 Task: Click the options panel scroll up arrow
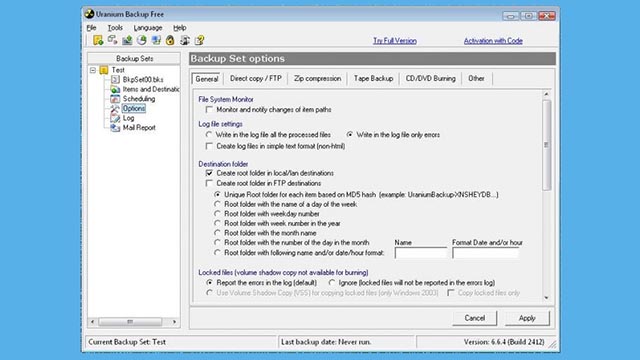click(x=547, y=94)
